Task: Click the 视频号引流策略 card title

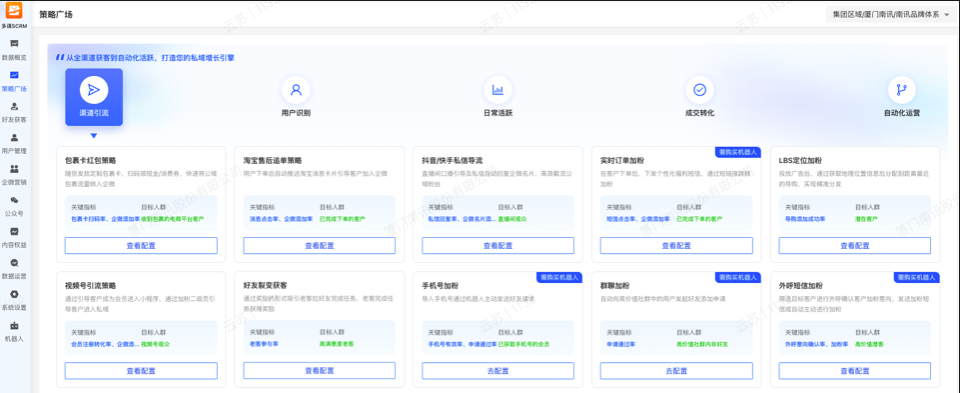Action: tap(90, 286)
